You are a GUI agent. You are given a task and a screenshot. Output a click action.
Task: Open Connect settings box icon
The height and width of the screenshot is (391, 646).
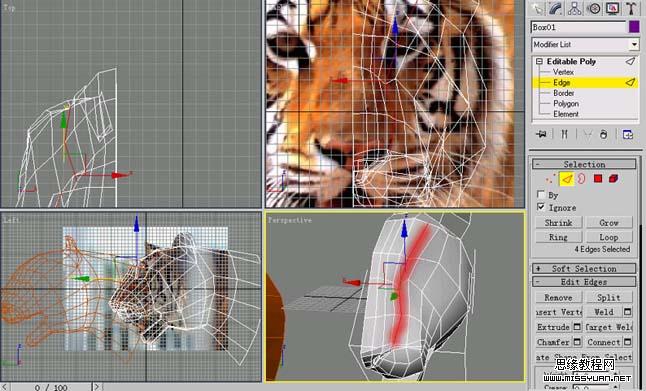627,342
